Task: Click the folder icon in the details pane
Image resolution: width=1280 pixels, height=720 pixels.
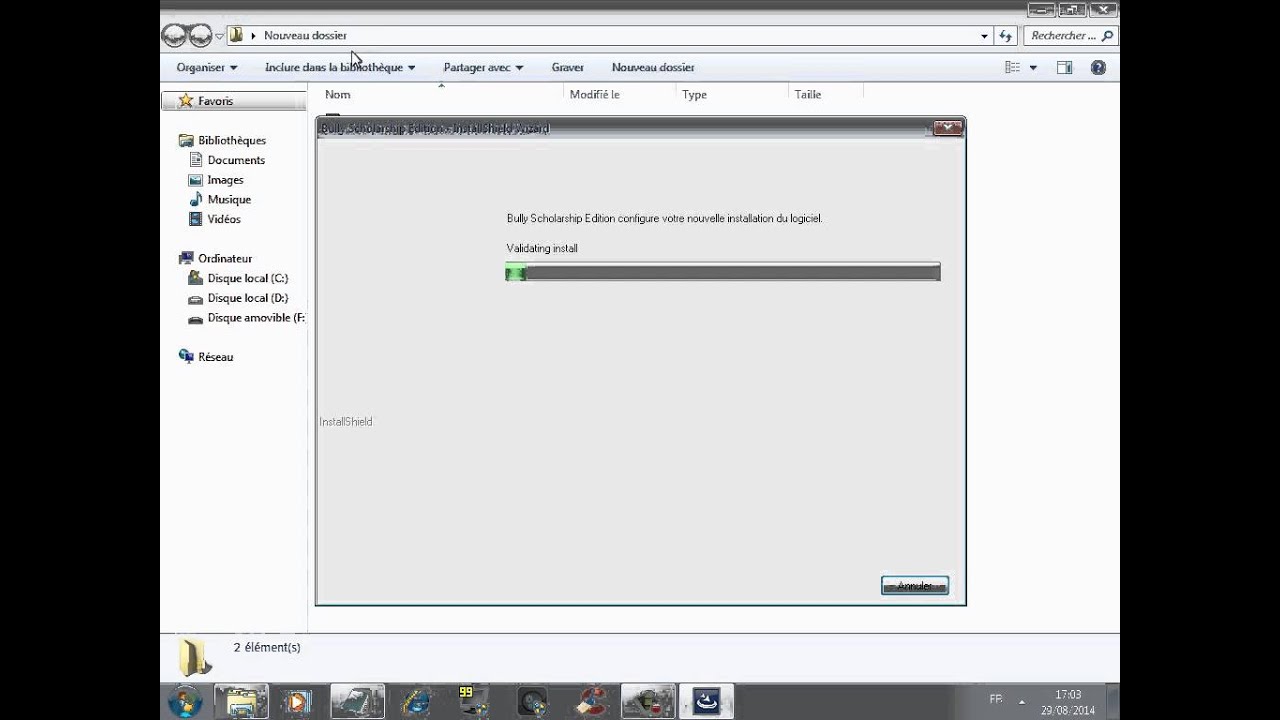Action: click(x=195, y=656)
